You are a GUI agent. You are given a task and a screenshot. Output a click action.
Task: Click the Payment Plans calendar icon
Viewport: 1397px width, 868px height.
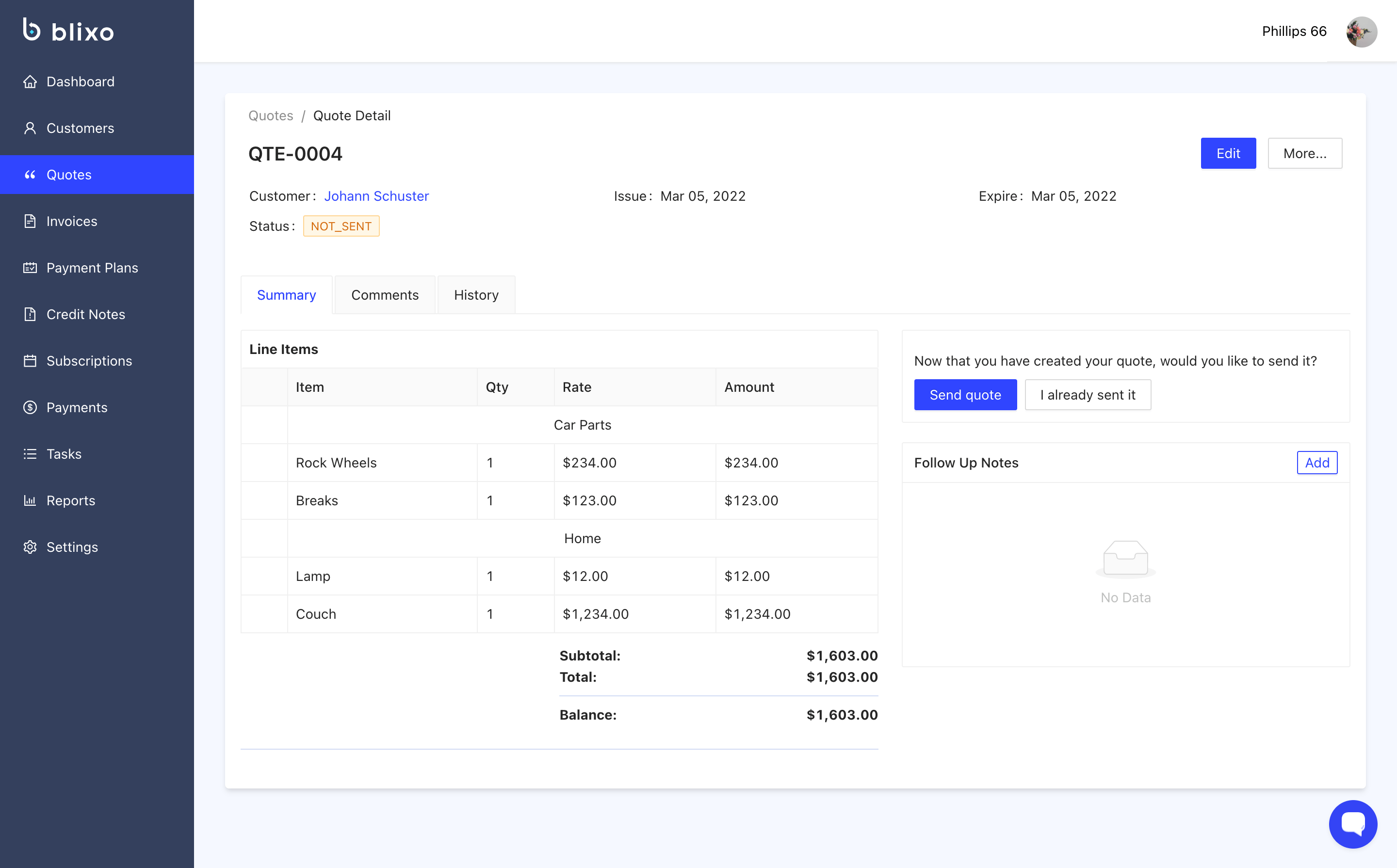pos(30,268)
